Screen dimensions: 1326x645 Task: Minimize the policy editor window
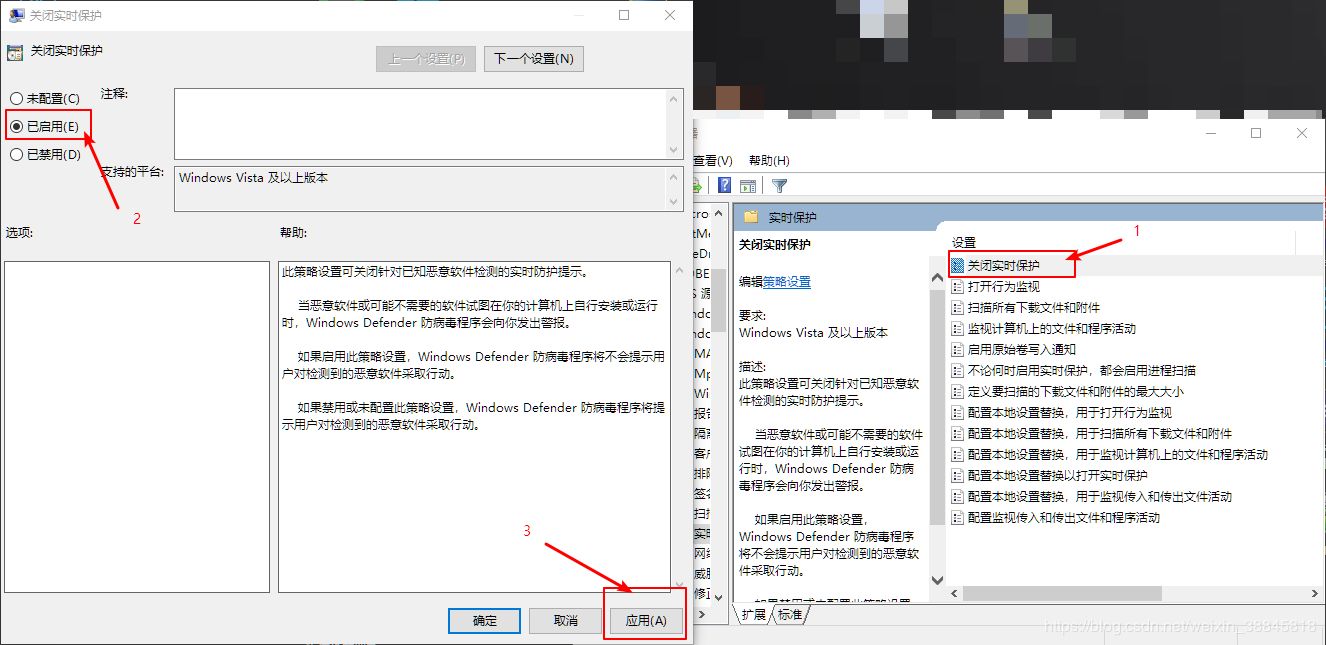point(1211,133)
